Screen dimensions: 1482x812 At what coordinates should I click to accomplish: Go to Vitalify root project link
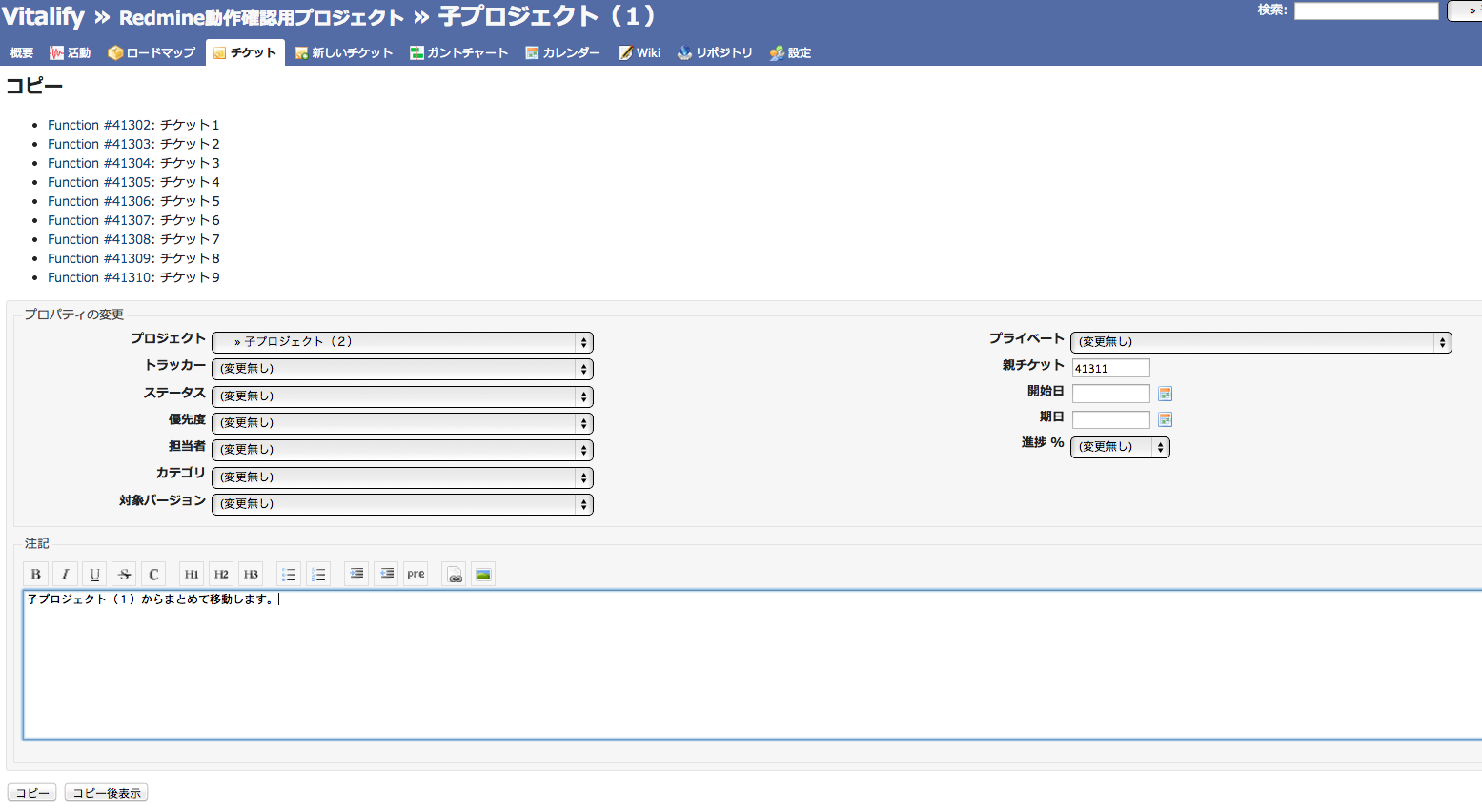43,17
